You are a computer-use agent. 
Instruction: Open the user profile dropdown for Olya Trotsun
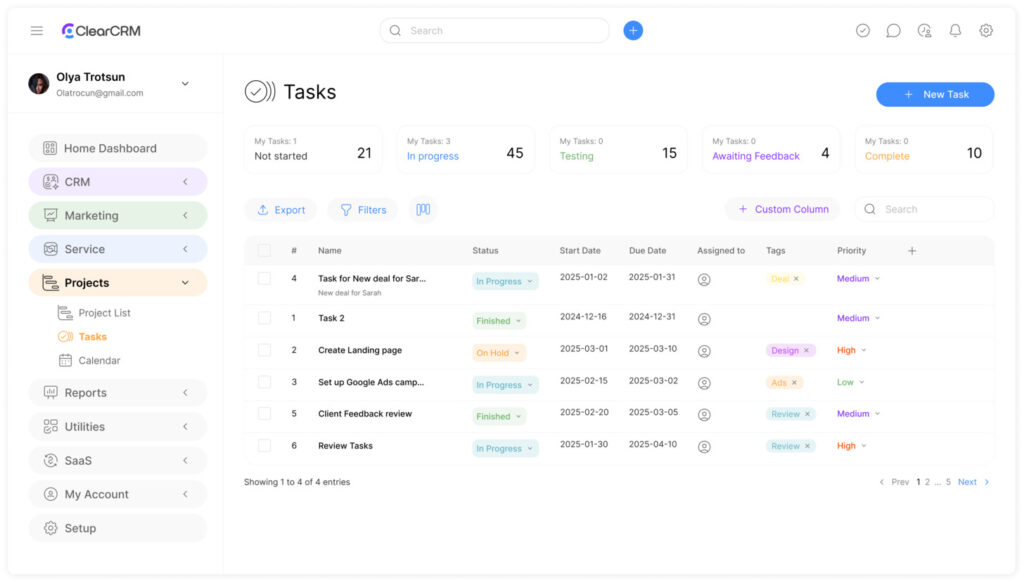click(x=185, y=84)
